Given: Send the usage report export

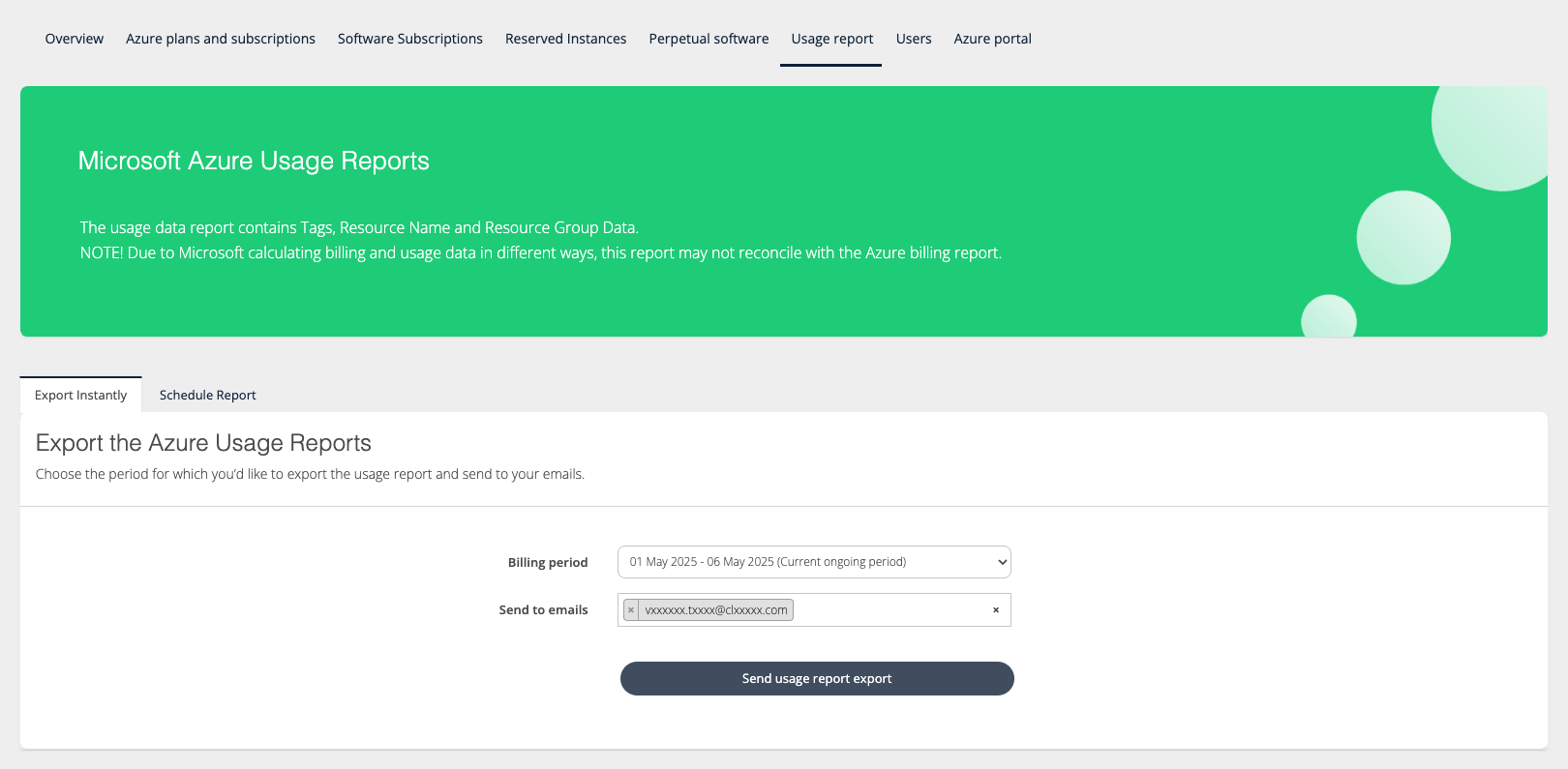Looking at the screenshot, I should [816, 678].
